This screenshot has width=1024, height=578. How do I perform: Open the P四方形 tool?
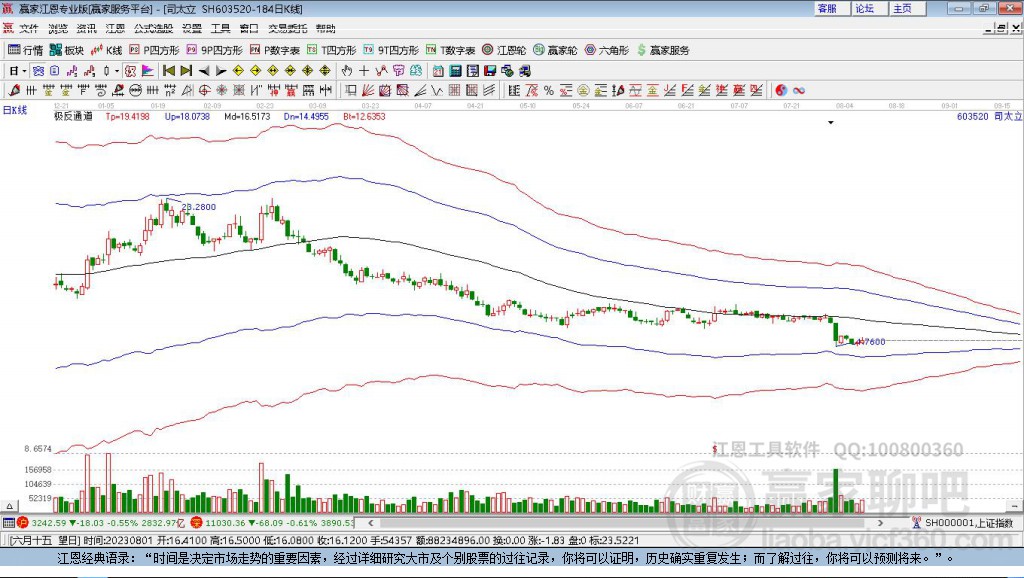click(x=154, y=50)
